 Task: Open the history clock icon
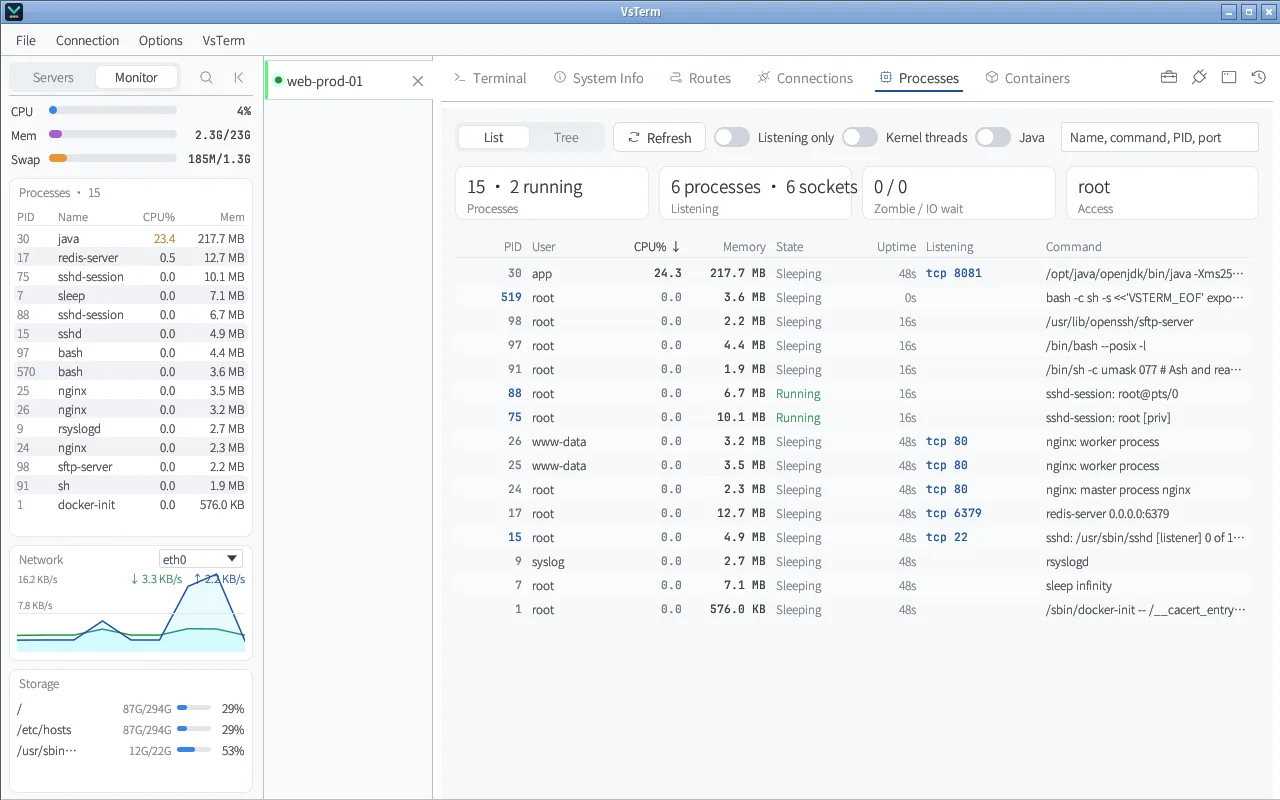pos(1259,77)
